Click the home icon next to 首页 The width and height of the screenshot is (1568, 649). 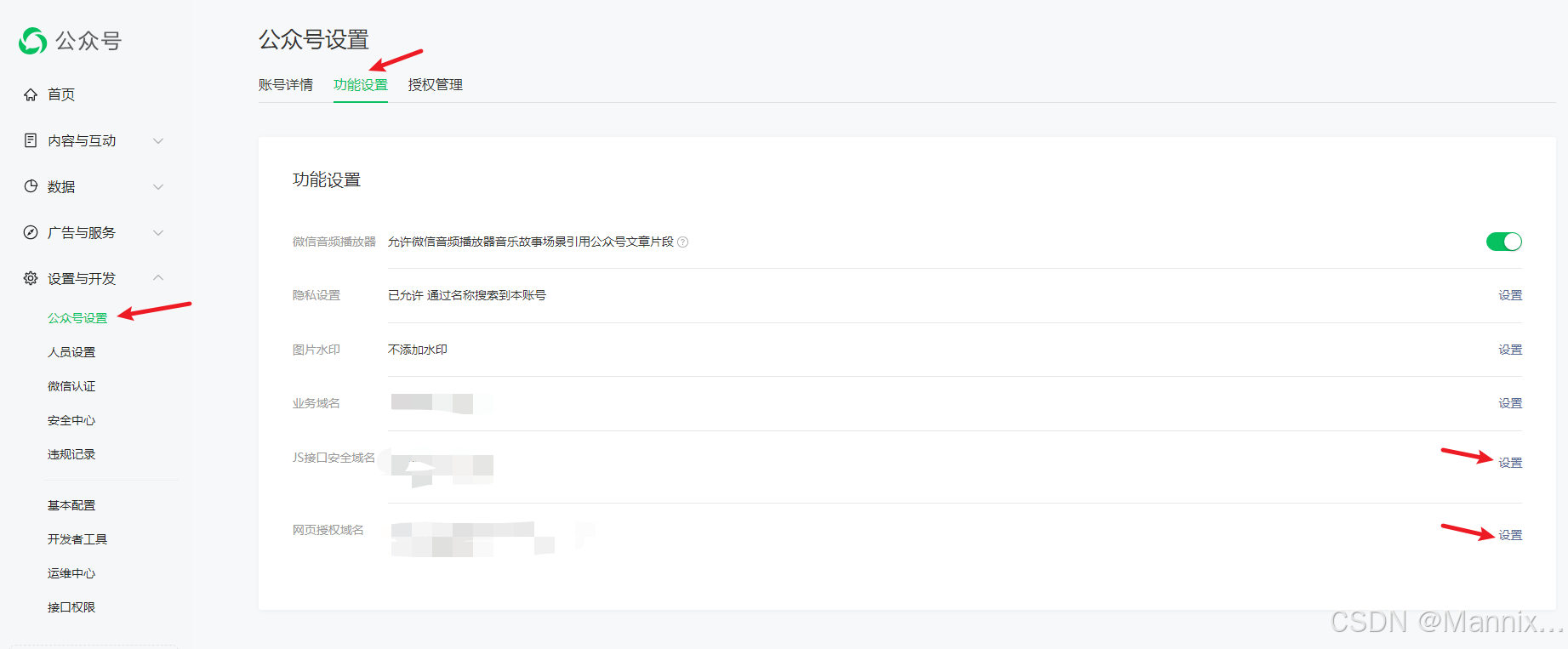tap(31, 94)
